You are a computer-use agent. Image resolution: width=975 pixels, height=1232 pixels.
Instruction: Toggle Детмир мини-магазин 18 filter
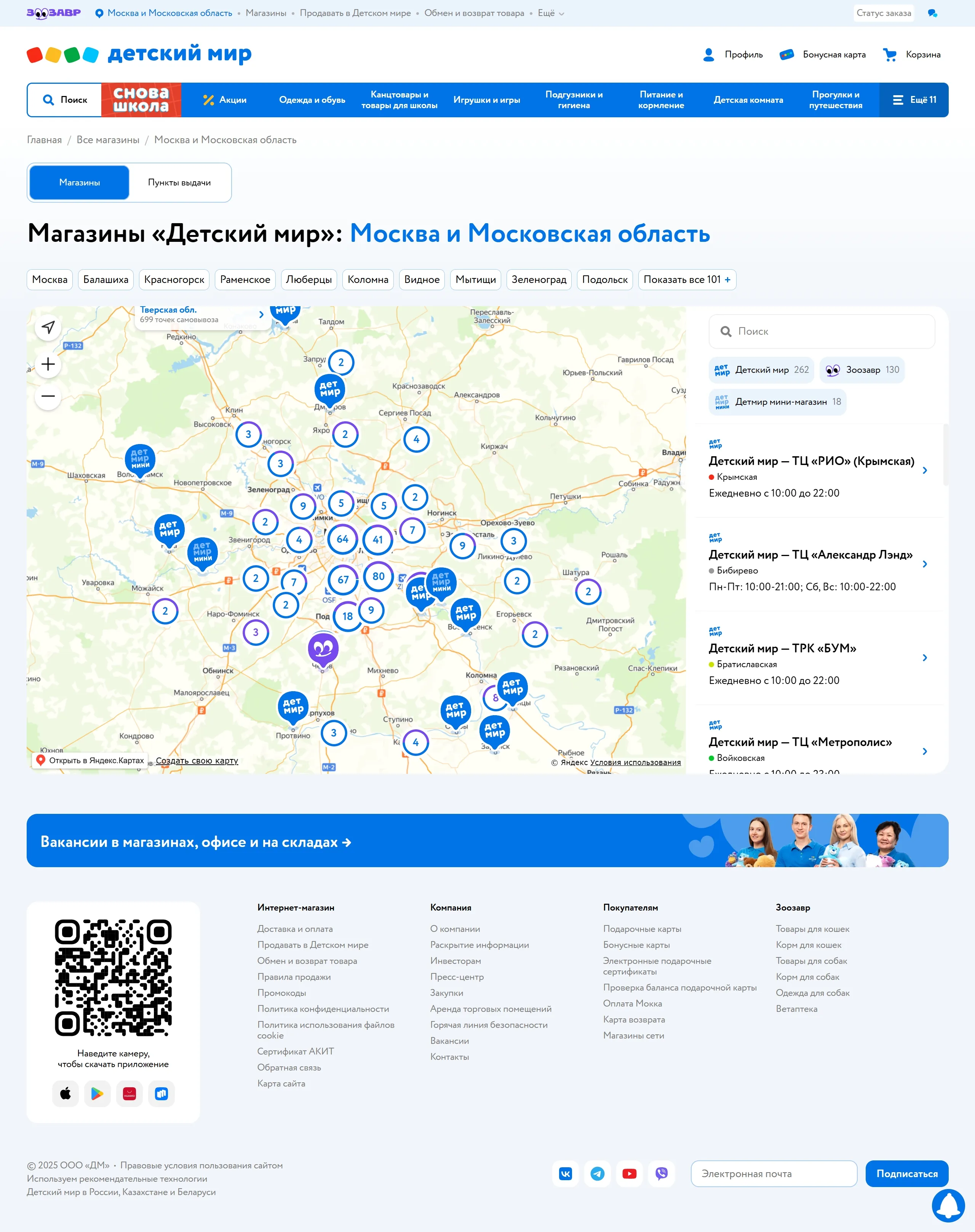[777, 402]
